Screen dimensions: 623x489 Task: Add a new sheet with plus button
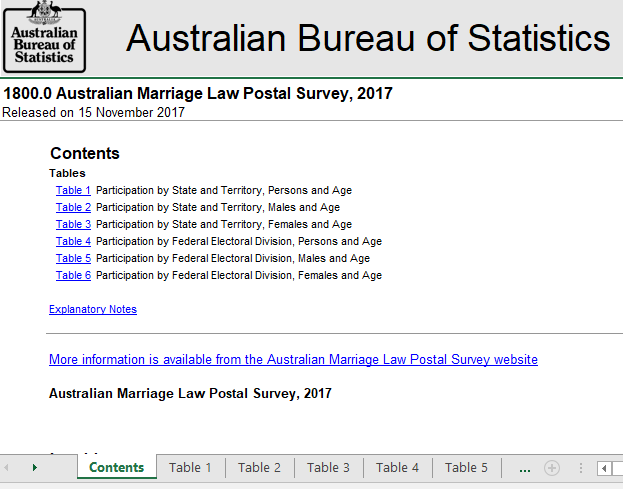click(x=551, y=468)
